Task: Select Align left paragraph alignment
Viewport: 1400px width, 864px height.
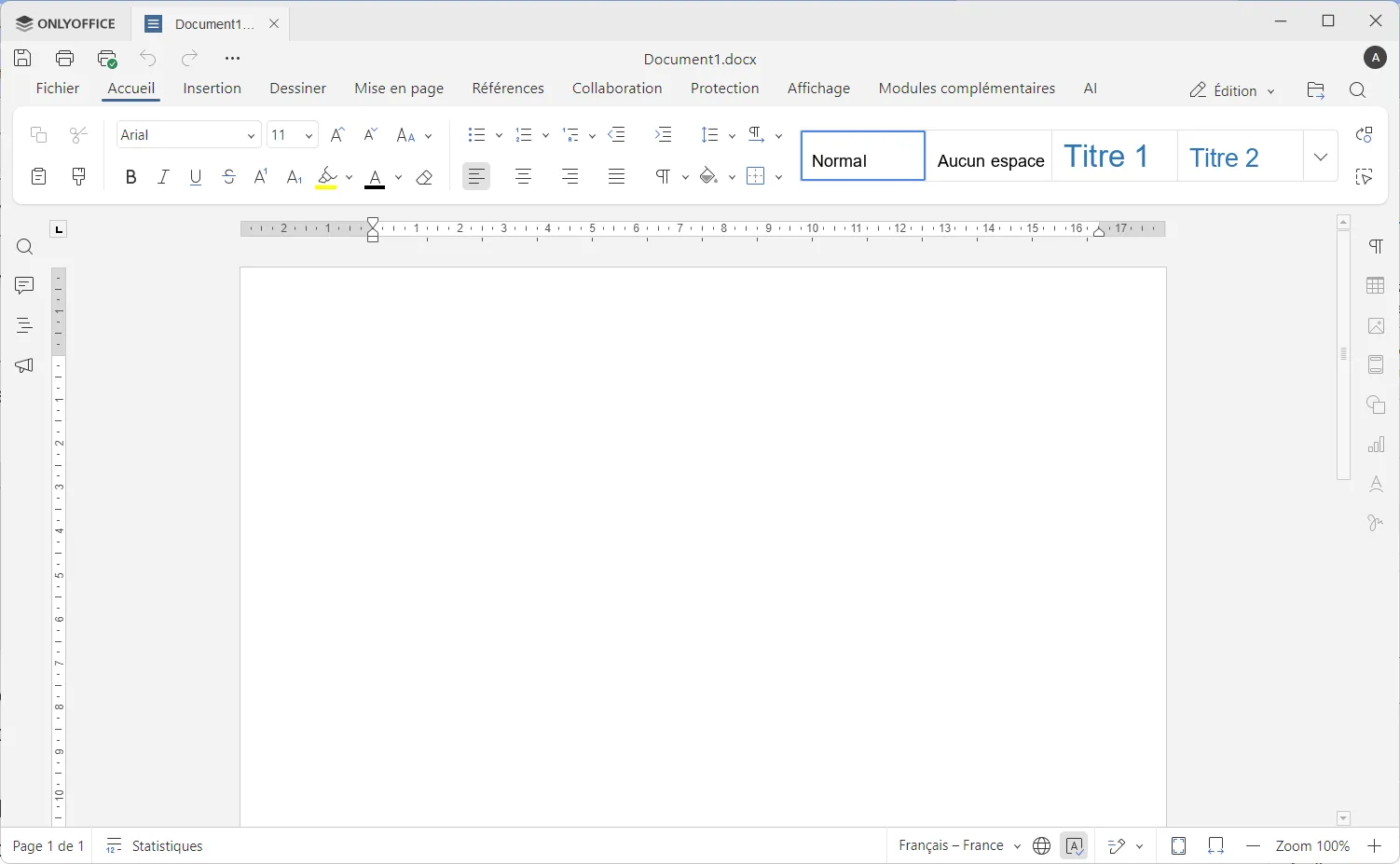Action: coord(476,176)
